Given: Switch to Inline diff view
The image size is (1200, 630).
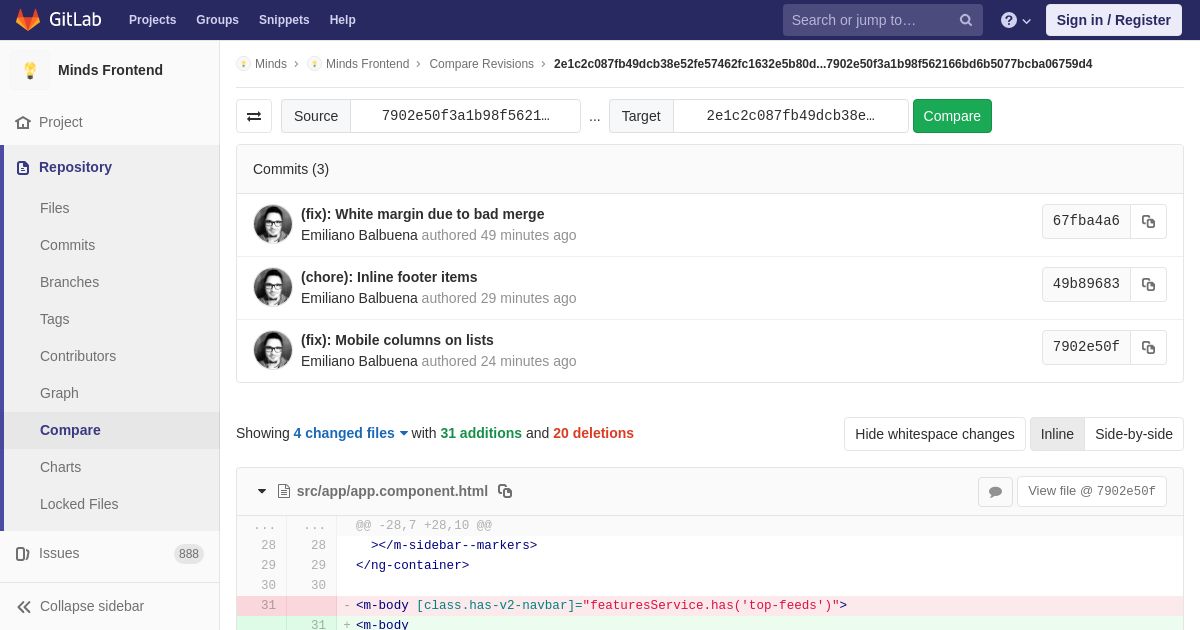Looking at the screenshot, I should 1057,434.
